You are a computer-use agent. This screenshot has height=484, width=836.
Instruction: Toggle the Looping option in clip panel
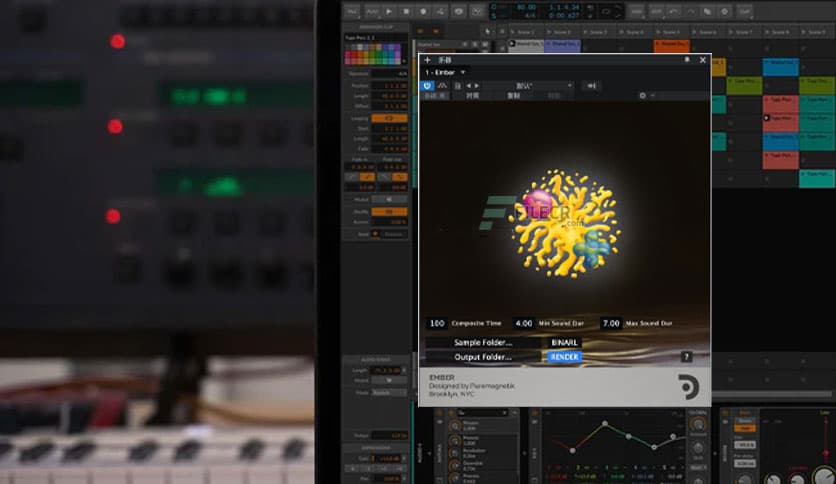(388, 118)
